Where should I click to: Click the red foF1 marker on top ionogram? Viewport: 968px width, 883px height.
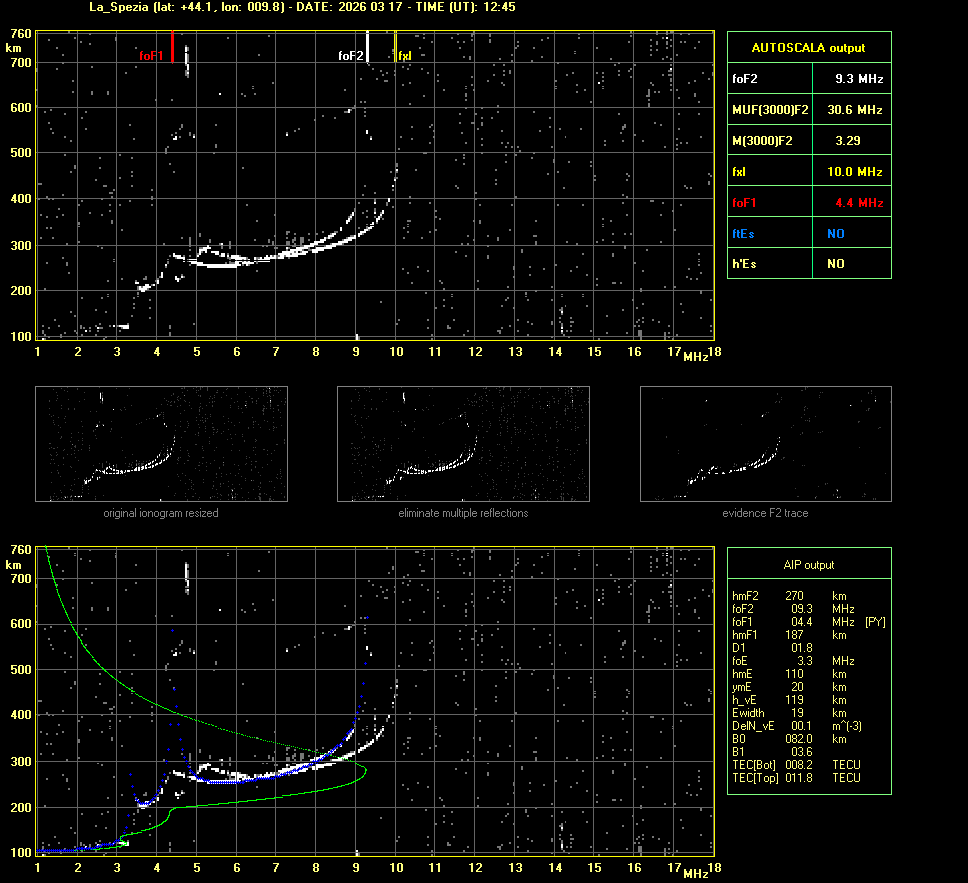click(x=172, y=46)
